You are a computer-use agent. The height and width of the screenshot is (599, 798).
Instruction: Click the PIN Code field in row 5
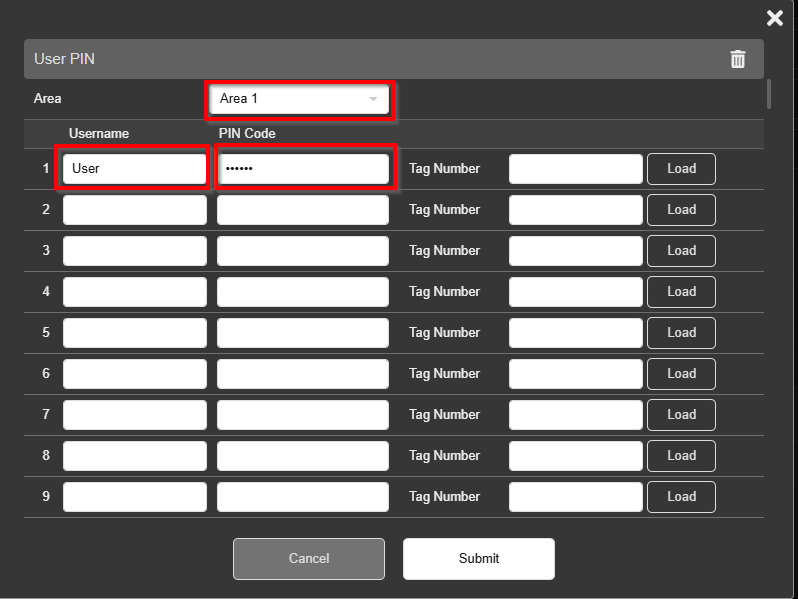(x=303, y=333)
